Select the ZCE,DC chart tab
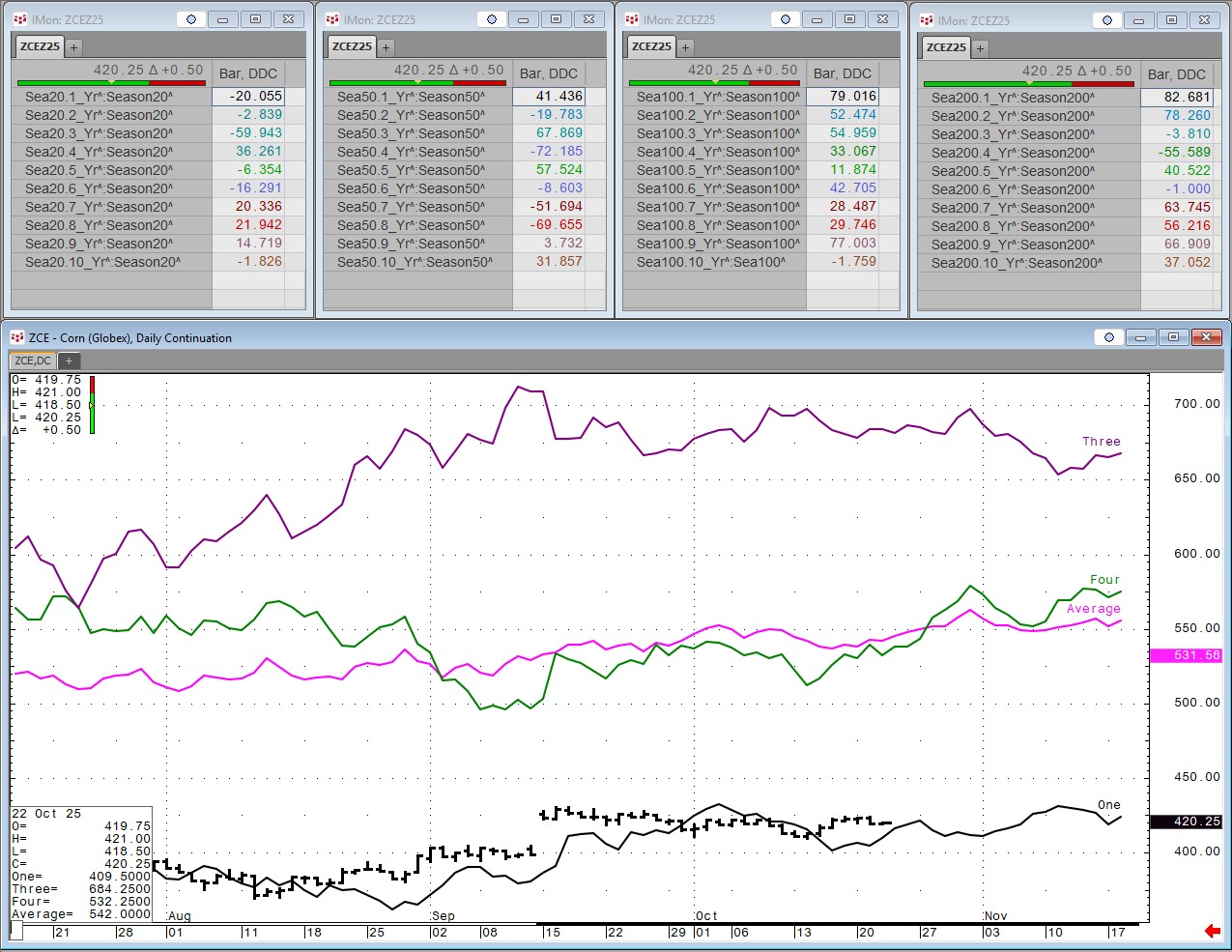The height and width of the screenshot is (952, 1232). pos(33,361)
